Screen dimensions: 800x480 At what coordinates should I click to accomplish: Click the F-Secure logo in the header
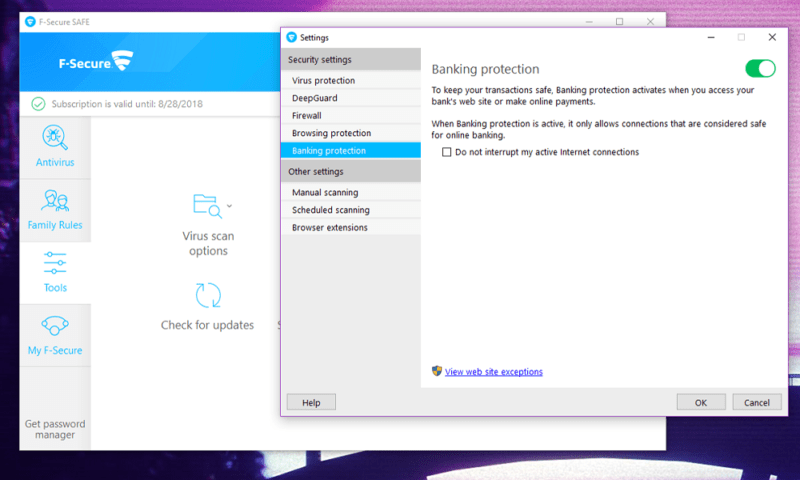[97, 61]
